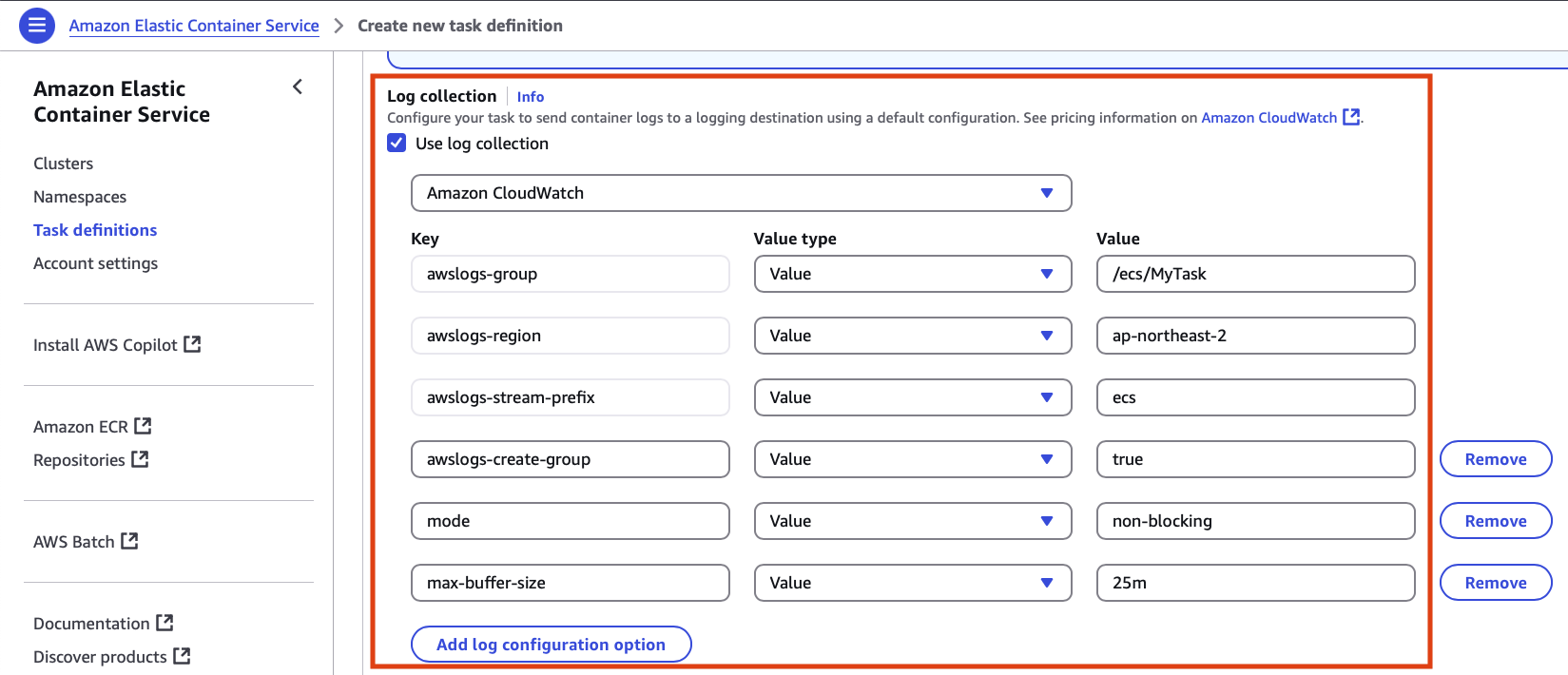Open the Repositories sidebar link
This screenshot has width=1568, height=675.
(x=79, y=460)
